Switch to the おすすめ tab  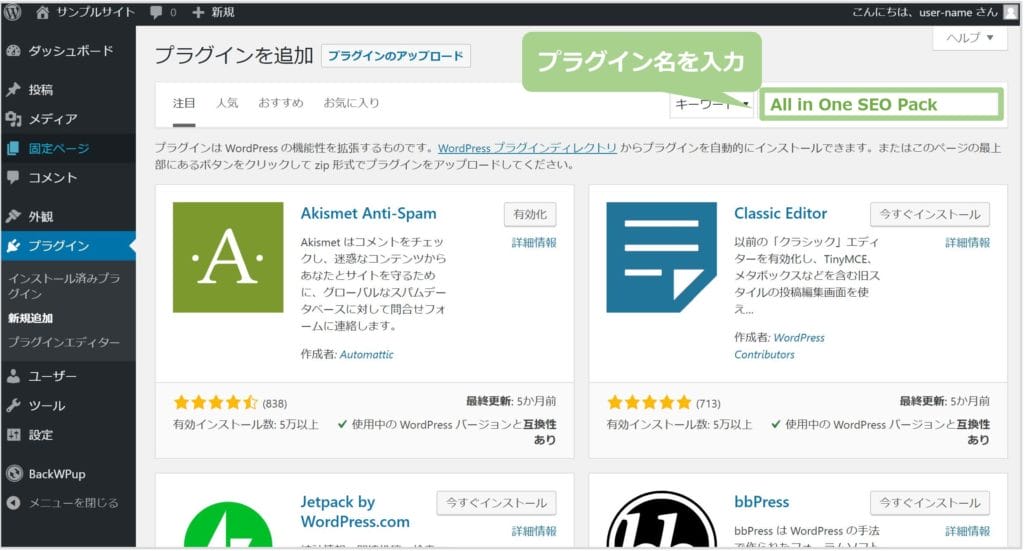click(x=281, y=103)
